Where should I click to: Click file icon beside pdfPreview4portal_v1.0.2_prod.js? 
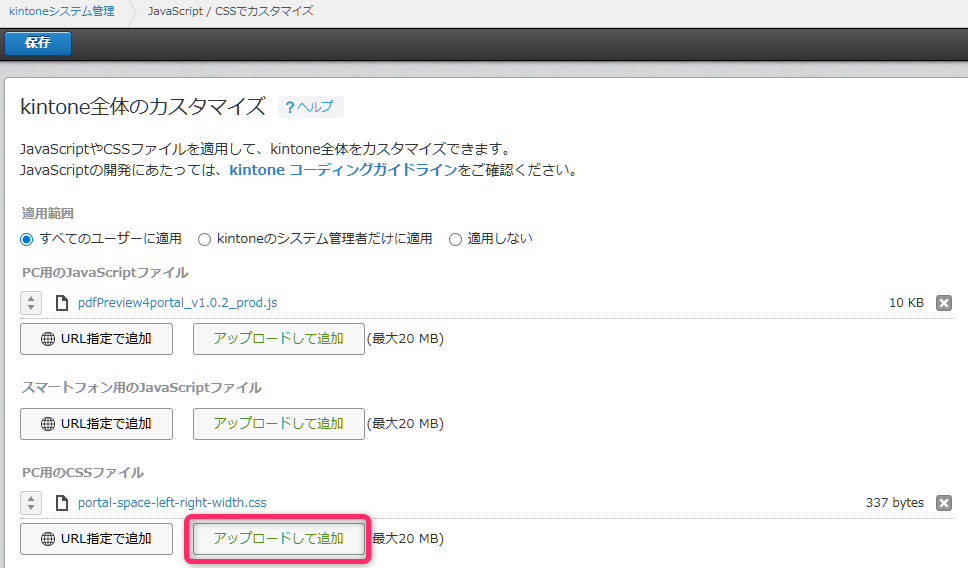coord(61,303)
